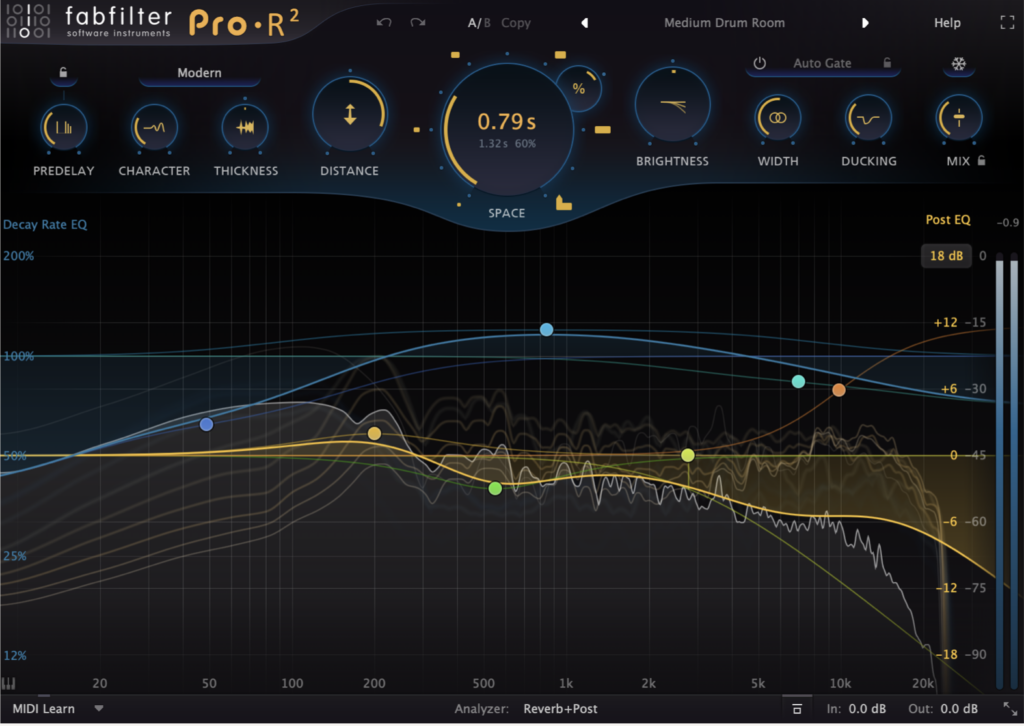The width and height of the screenshot is (1024, 726).
Task: Click the lock icon above Predelay
Action: pos(64,72)
